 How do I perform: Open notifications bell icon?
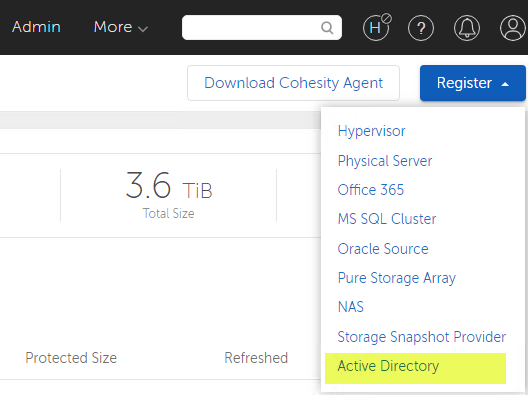click(467, 28)
